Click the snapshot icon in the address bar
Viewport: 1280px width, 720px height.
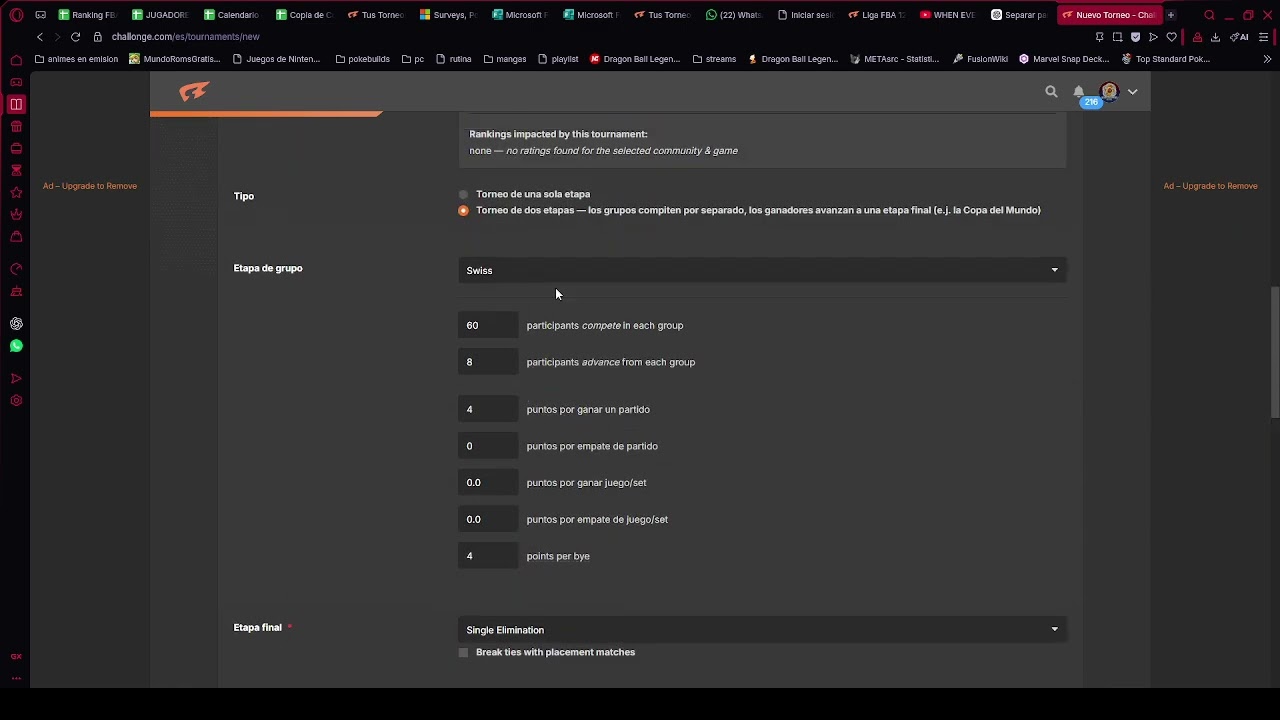1117,37
